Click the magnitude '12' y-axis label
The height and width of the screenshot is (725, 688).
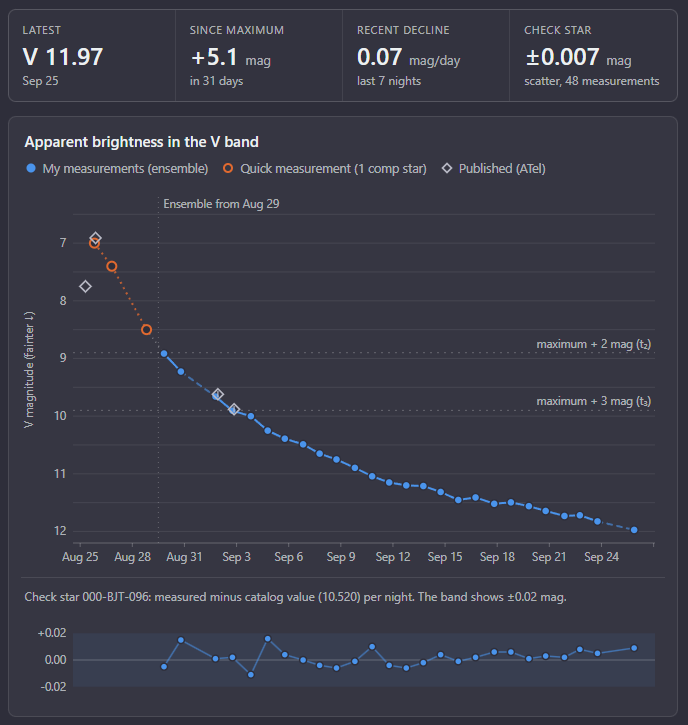[60, 531]
